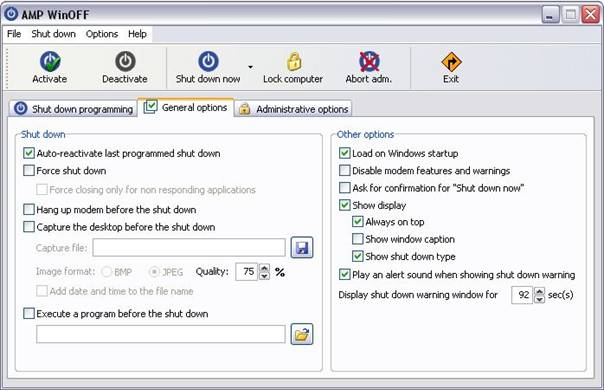Check Disable modem features and warnings
The width and height of the screenshot is (604, 390).
[345, 170]
